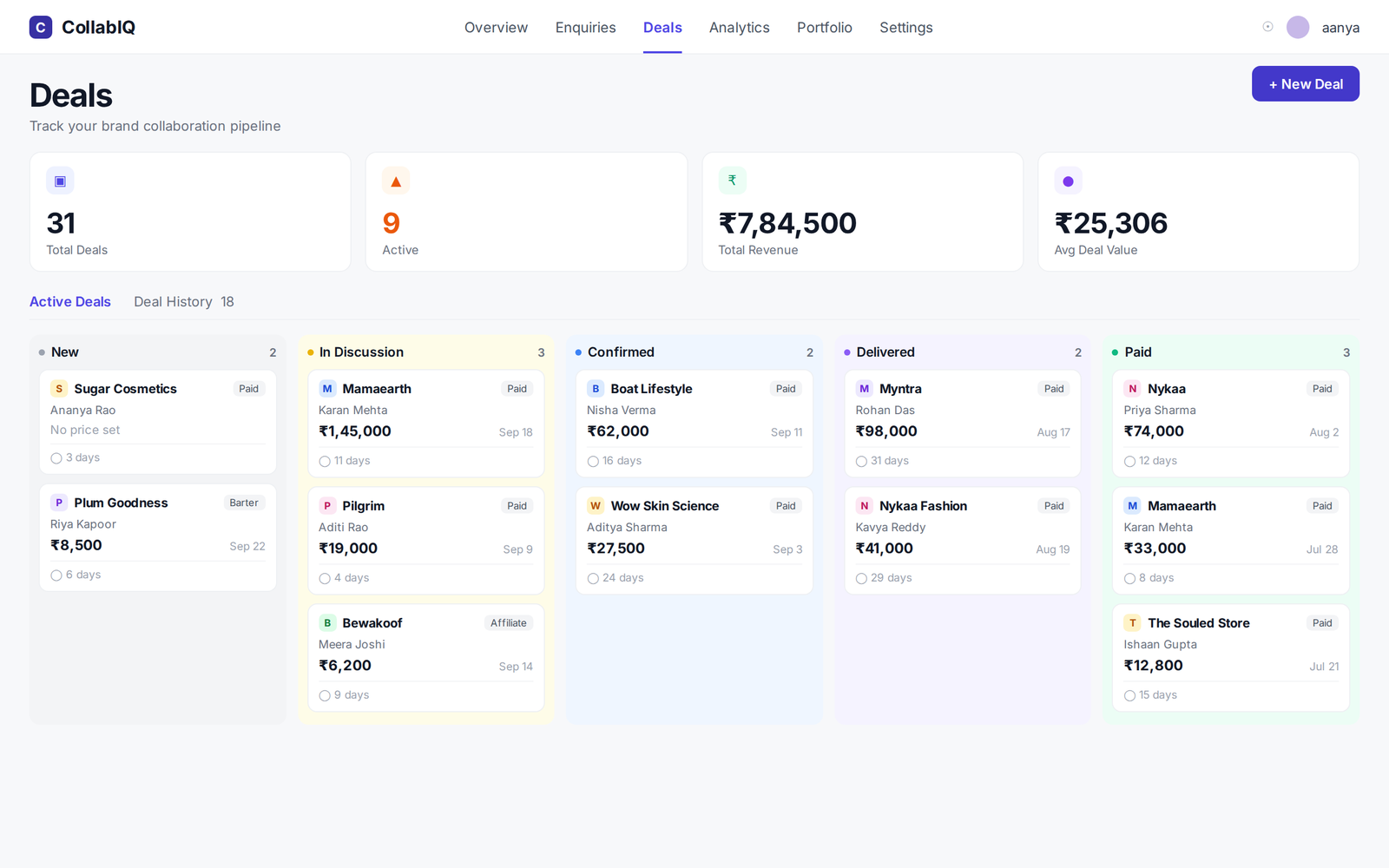Viewport: 1389px width, 868px height.
Task: Click the Rohan Das name
Action: (x=885, y=411)
